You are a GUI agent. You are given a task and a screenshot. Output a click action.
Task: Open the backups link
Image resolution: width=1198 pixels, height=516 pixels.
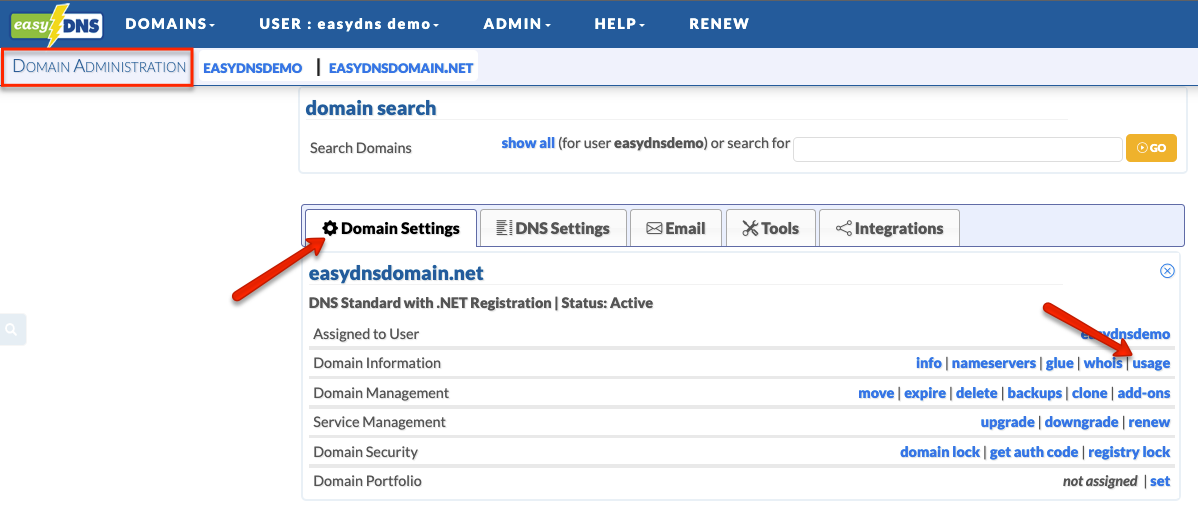1034,393
